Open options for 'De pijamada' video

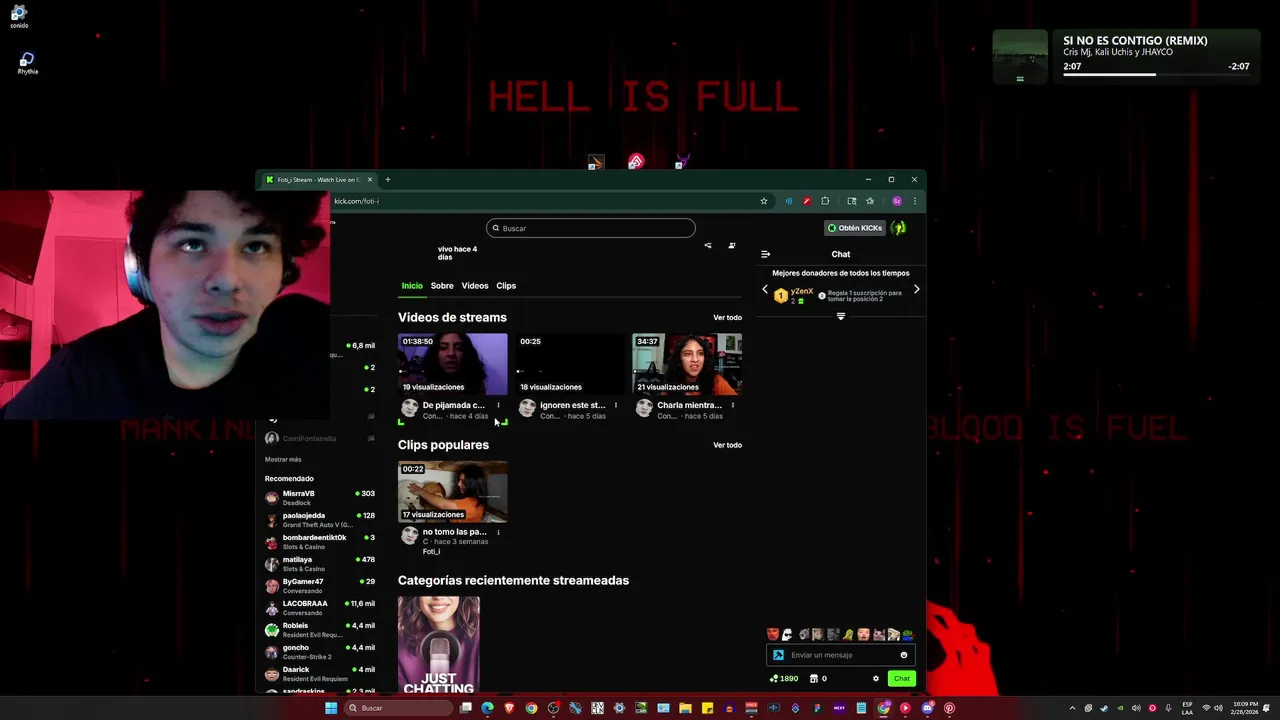[498, 405]
